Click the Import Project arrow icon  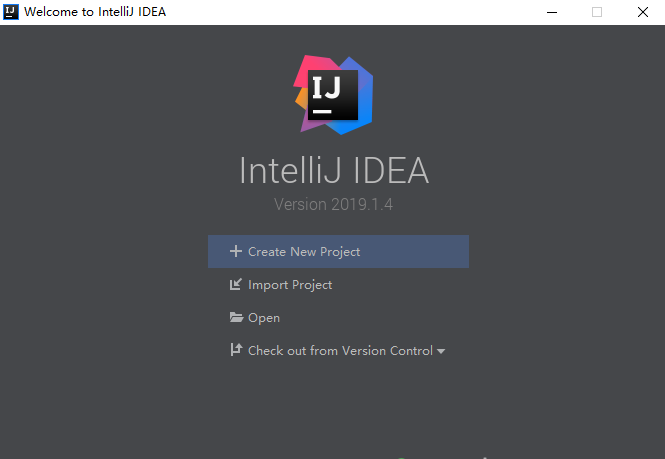pyautogui.click(x=236, y=284)
